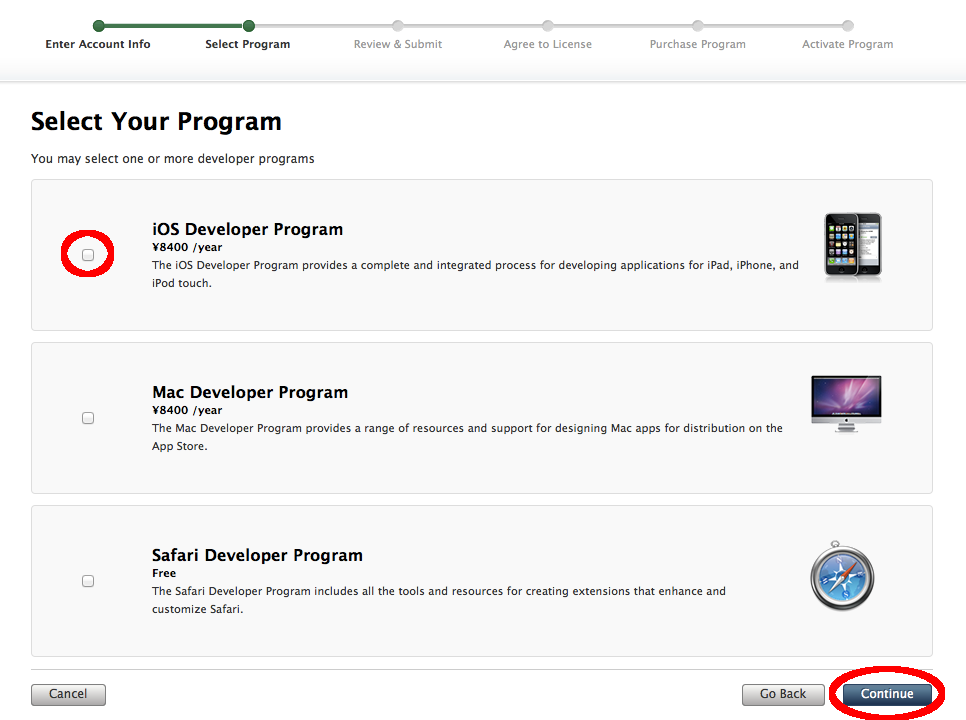Click the progress dot above Enter Account Info
The width and height of the screenshot is (966, 720).
(99, 26)
